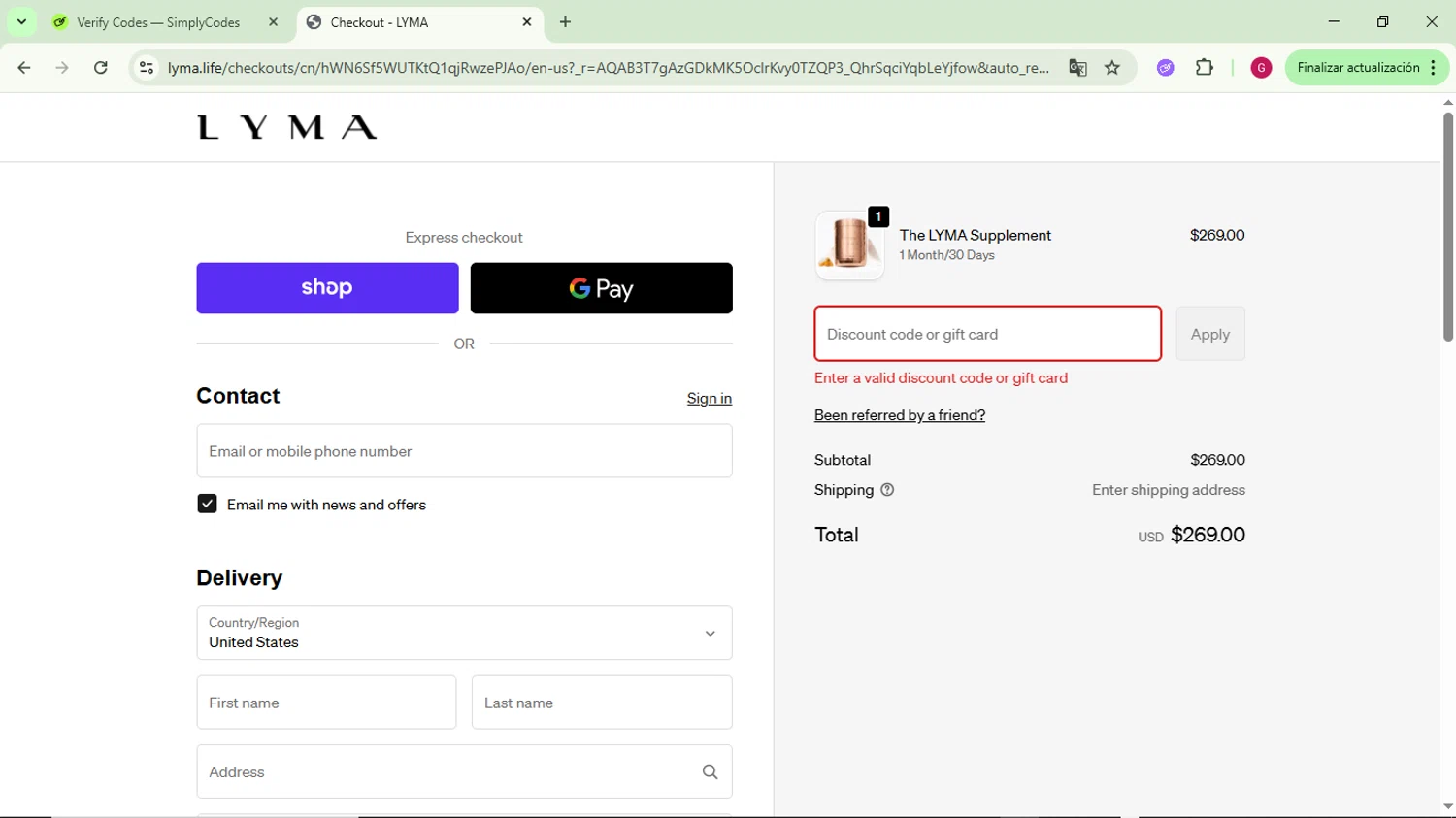The image size is (1456, 818).
Task: Close the Checkout - LYMA tab
Action: 527,22
